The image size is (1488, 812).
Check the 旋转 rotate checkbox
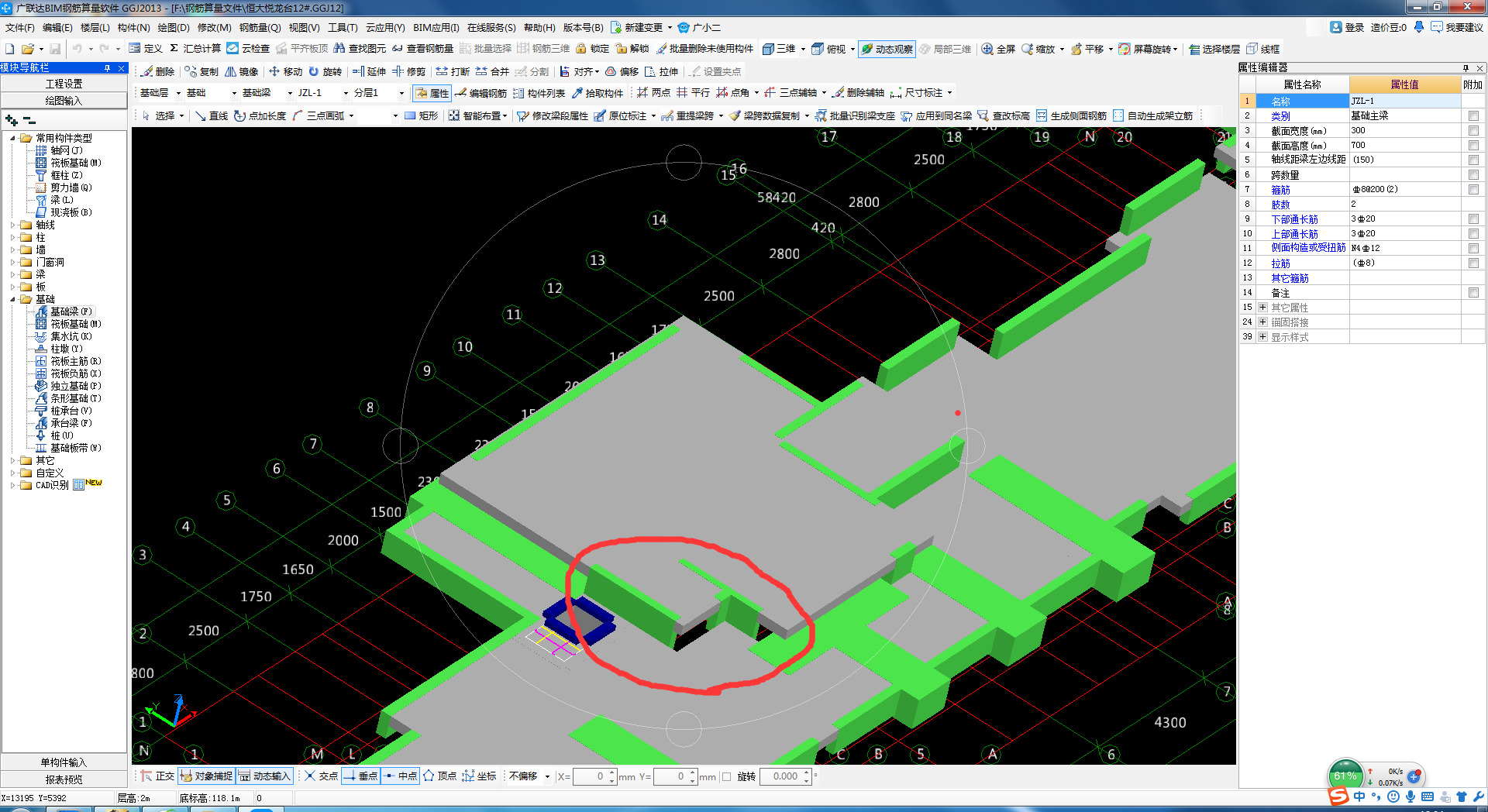tap(726, 776)
